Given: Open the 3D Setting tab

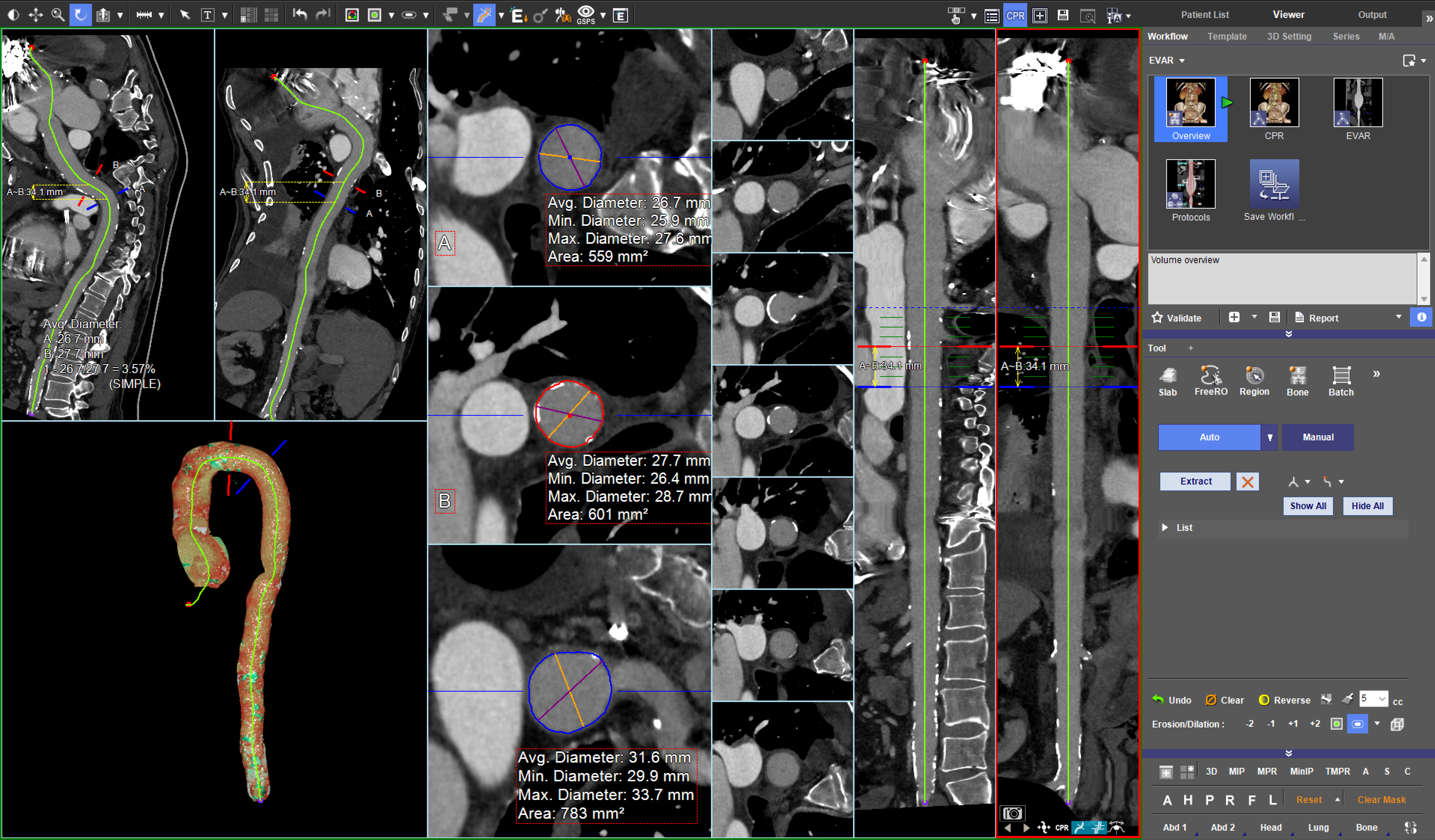Looking at the screenshot, I should coord(1288,36).
